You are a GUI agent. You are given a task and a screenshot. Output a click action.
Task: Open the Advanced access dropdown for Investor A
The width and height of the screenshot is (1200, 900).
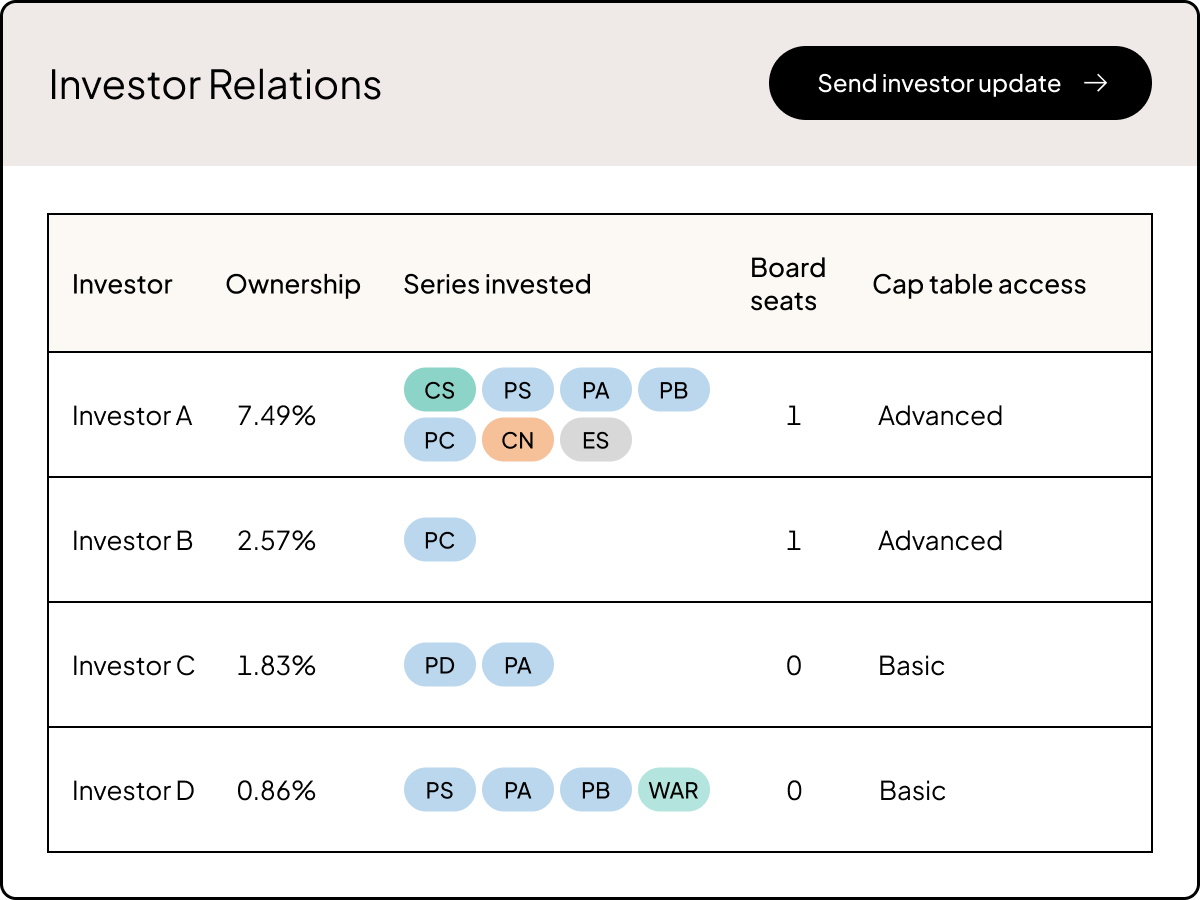click(x=940, y=416)
